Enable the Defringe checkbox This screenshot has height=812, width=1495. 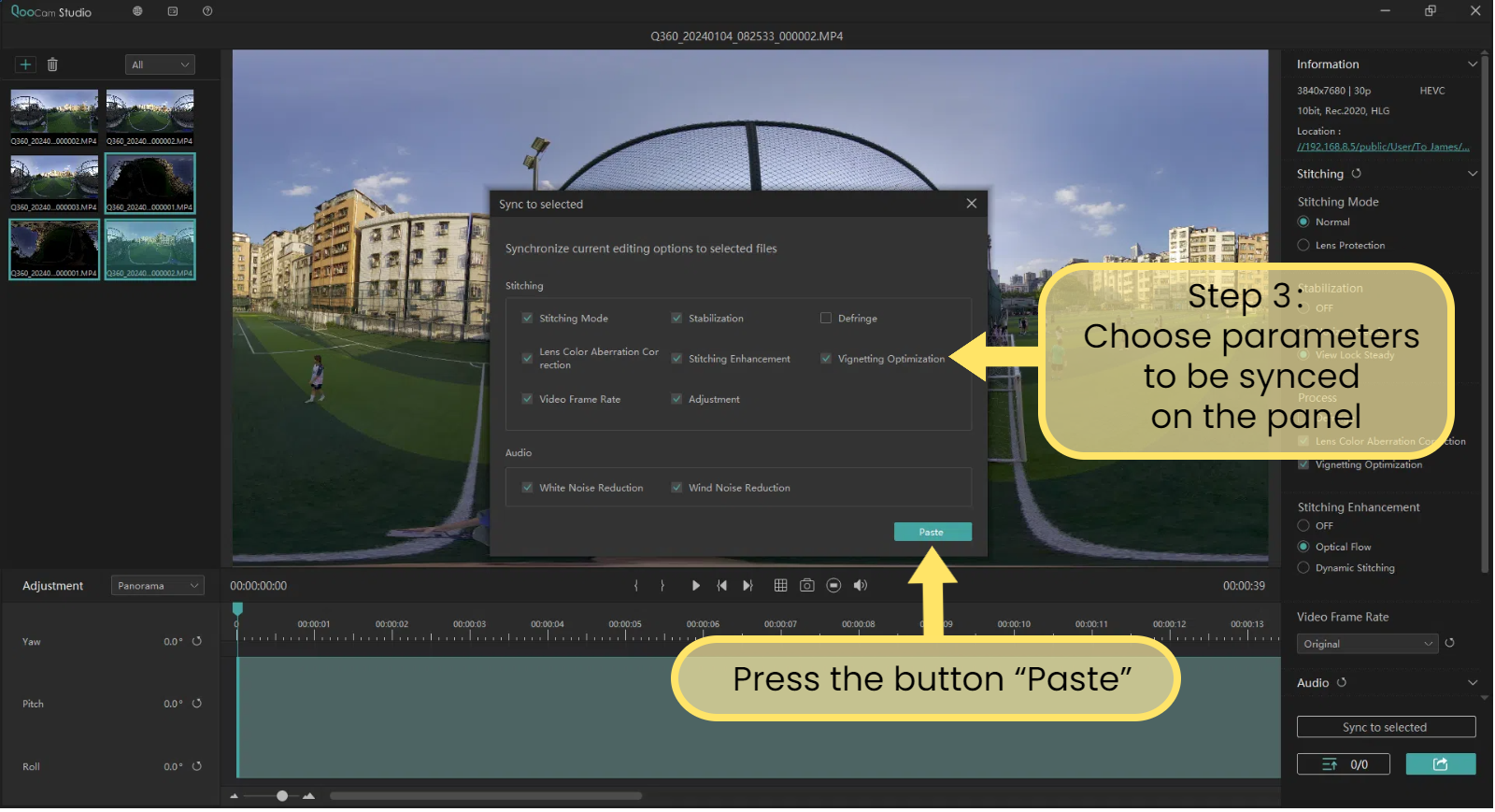click(x=826, y=319)
